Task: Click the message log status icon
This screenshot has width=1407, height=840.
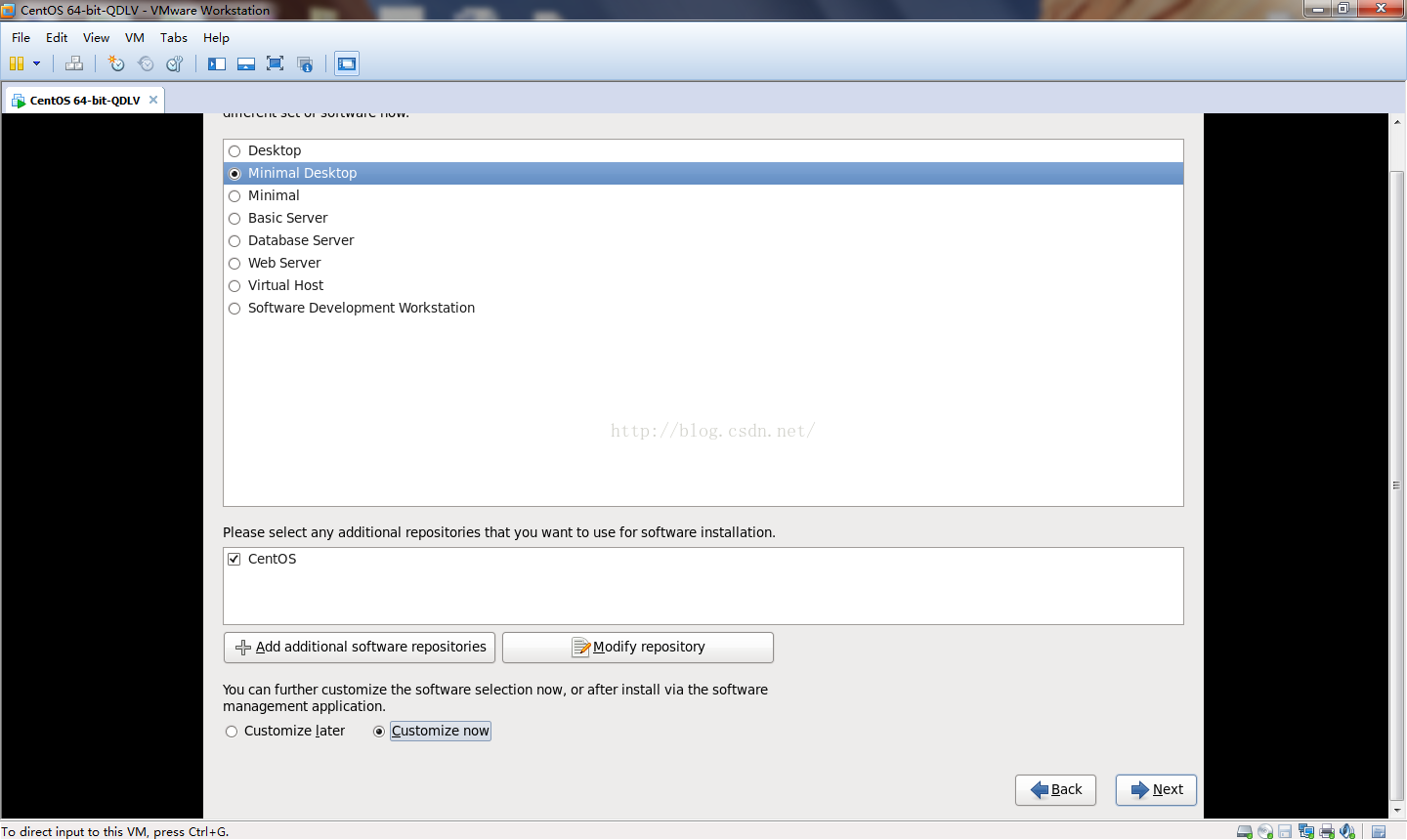Action: click(x=1379, y=831)
